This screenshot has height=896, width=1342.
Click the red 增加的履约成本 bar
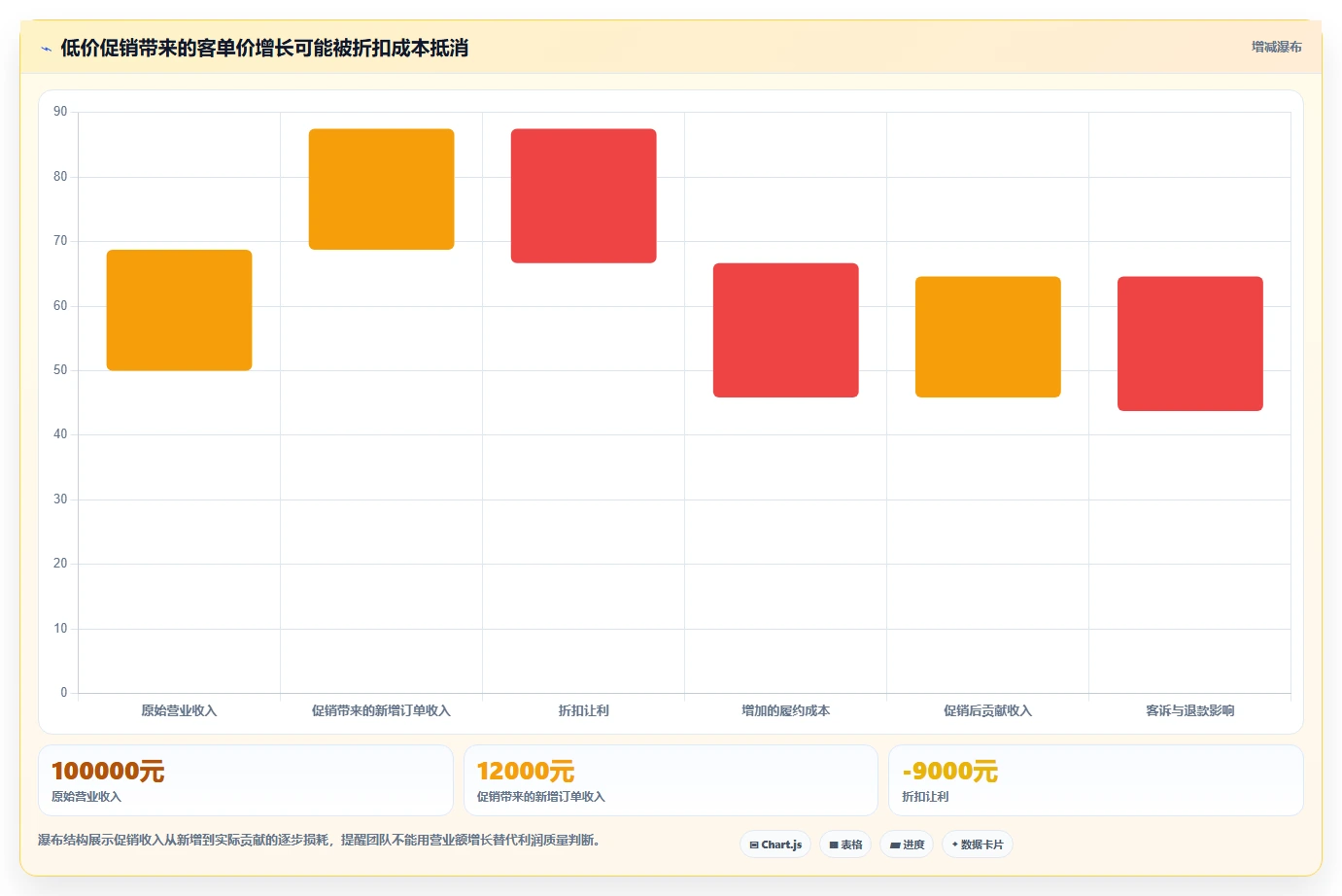click(785, 330)
